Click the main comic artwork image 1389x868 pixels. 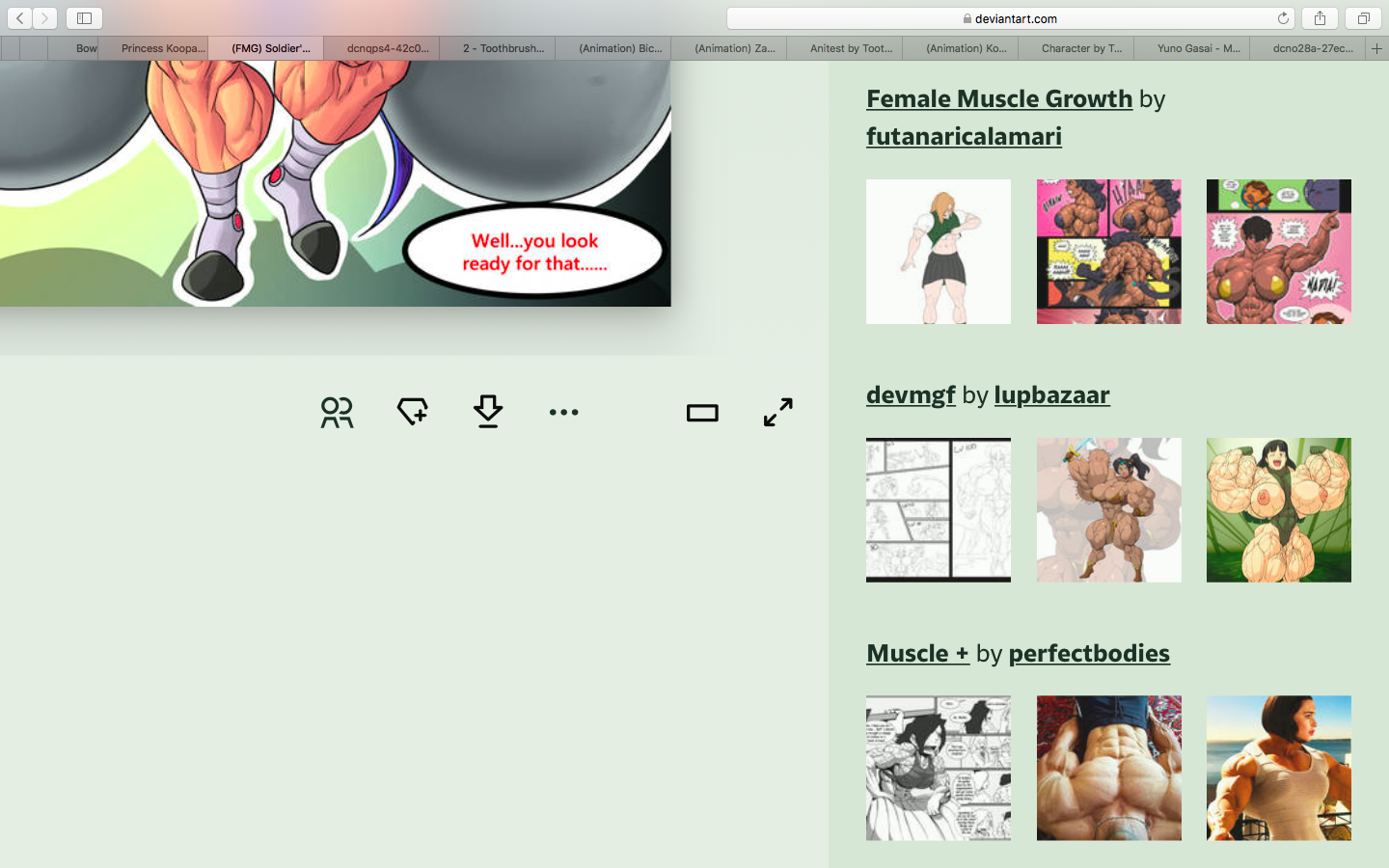[x=335, y=183]
